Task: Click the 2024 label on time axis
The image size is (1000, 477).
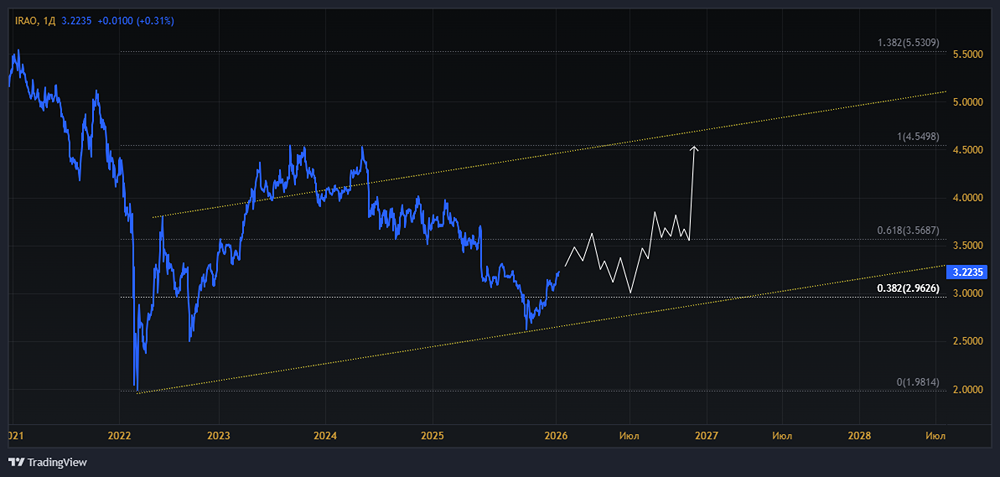Action: click(325, 436)
